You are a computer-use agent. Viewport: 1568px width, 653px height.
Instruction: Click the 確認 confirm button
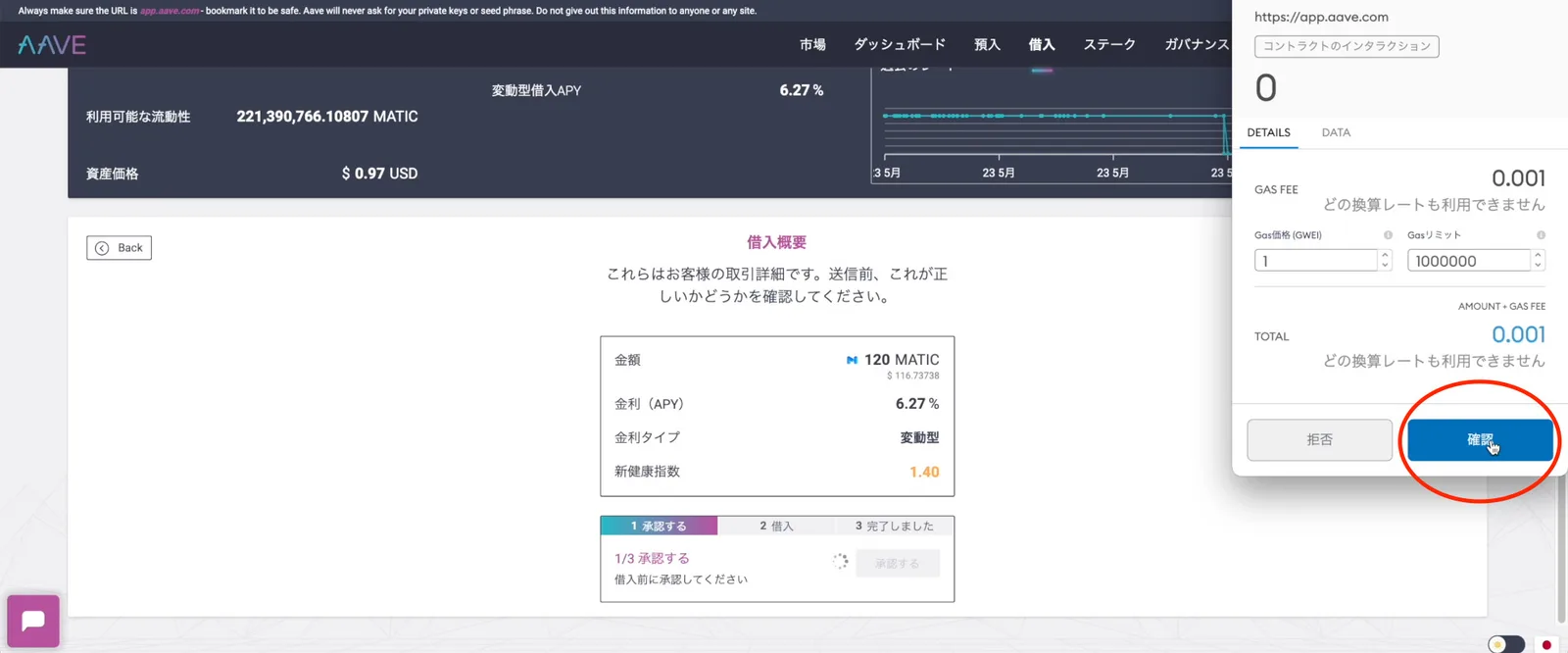[x=1480, y=440]
